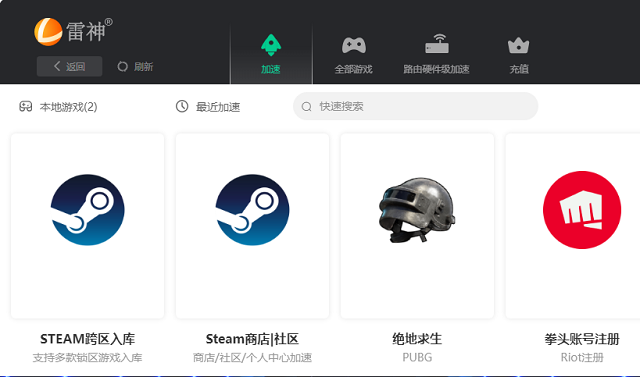Open the 充值 crown tab
The image size is (640, 377).
pyautogui.click(x=519, y=55)
